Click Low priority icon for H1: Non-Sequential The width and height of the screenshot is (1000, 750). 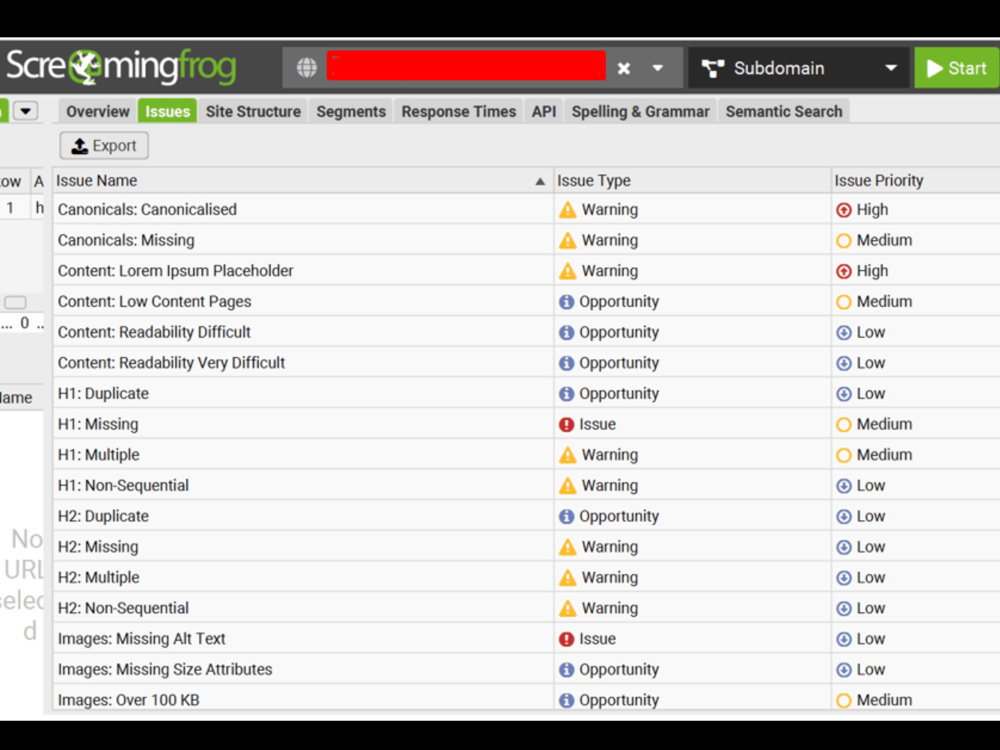844,485
